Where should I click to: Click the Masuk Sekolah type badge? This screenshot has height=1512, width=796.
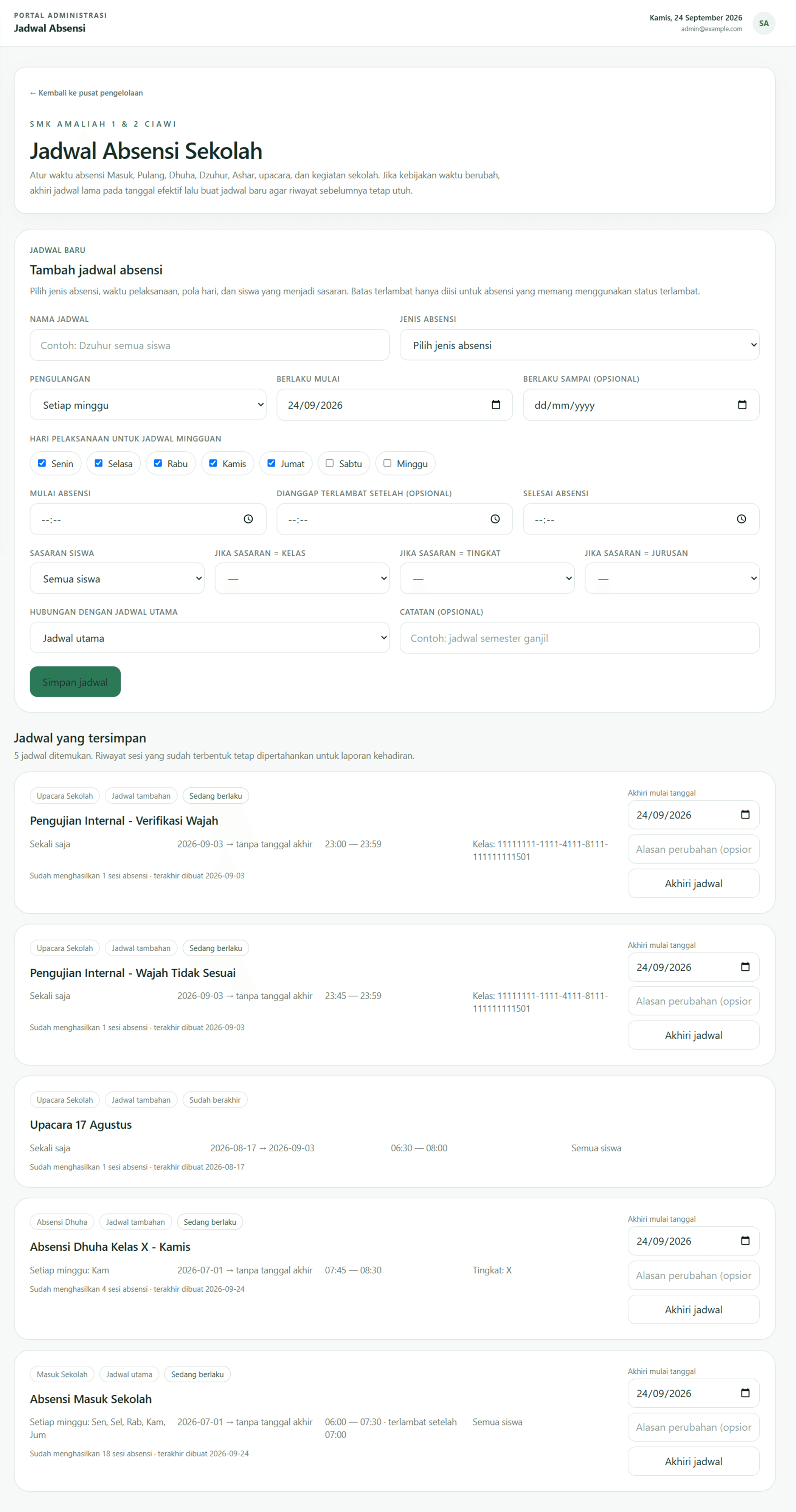(62, 1375)
